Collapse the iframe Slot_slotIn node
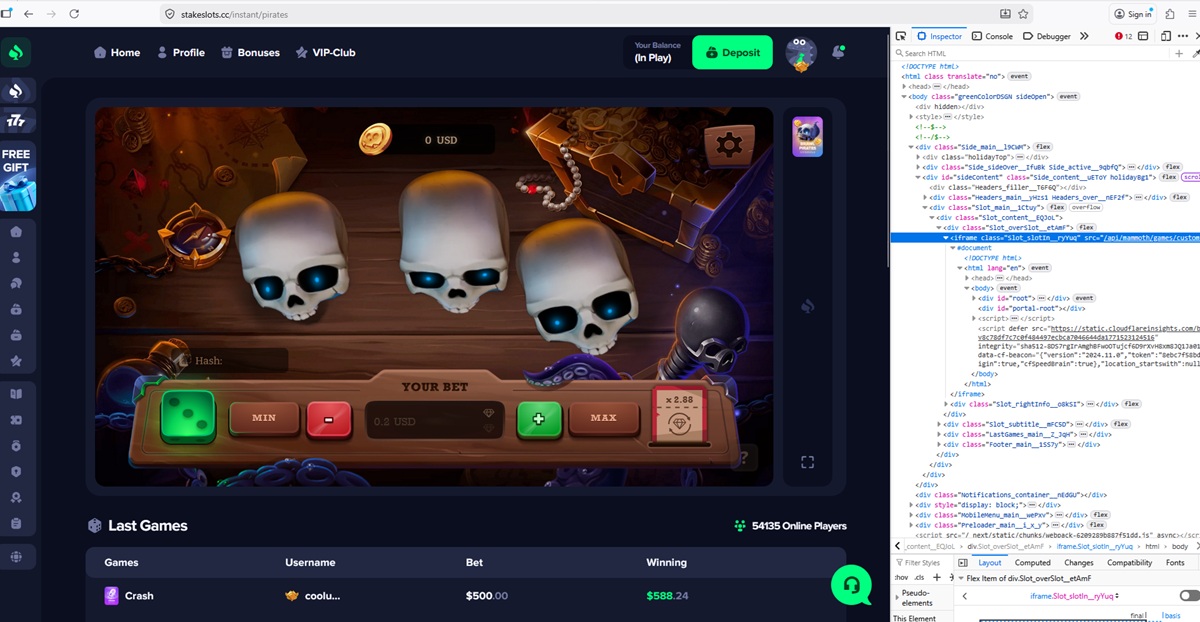This screenshot has height=622, width=1200. (x=946, y=238)
